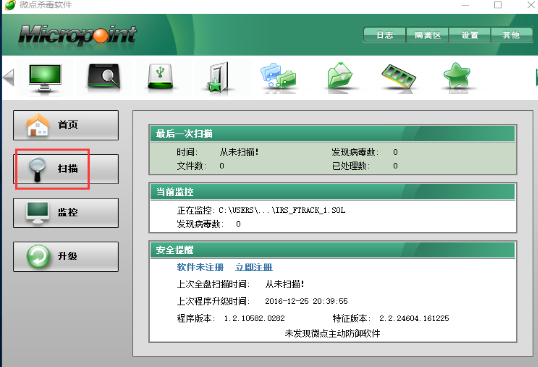Click the 软件未注册 notice text
538x367 pixels.
coord(200,267)
